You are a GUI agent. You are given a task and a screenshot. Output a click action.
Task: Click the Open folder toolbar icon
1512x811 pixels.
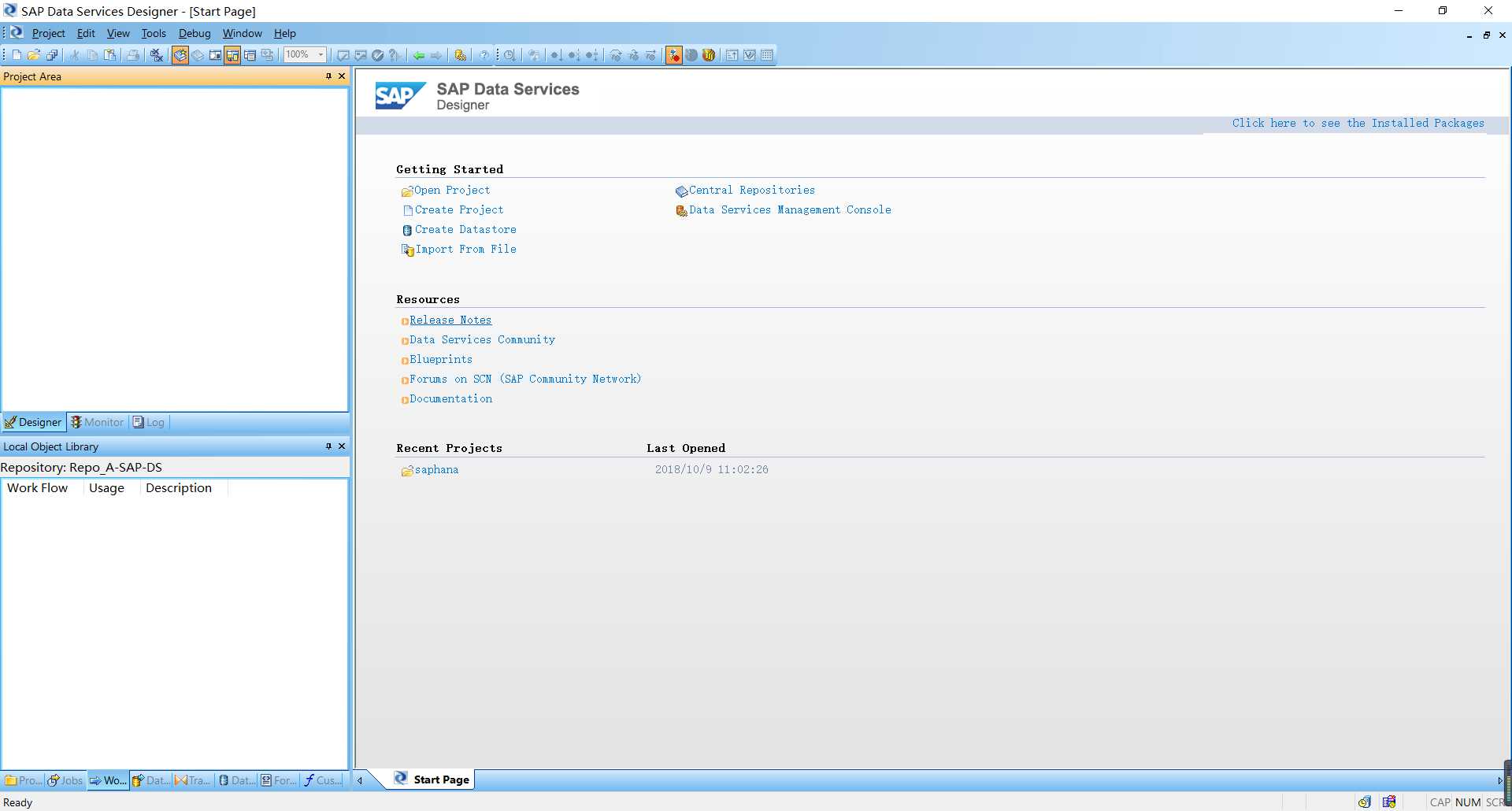34,55
